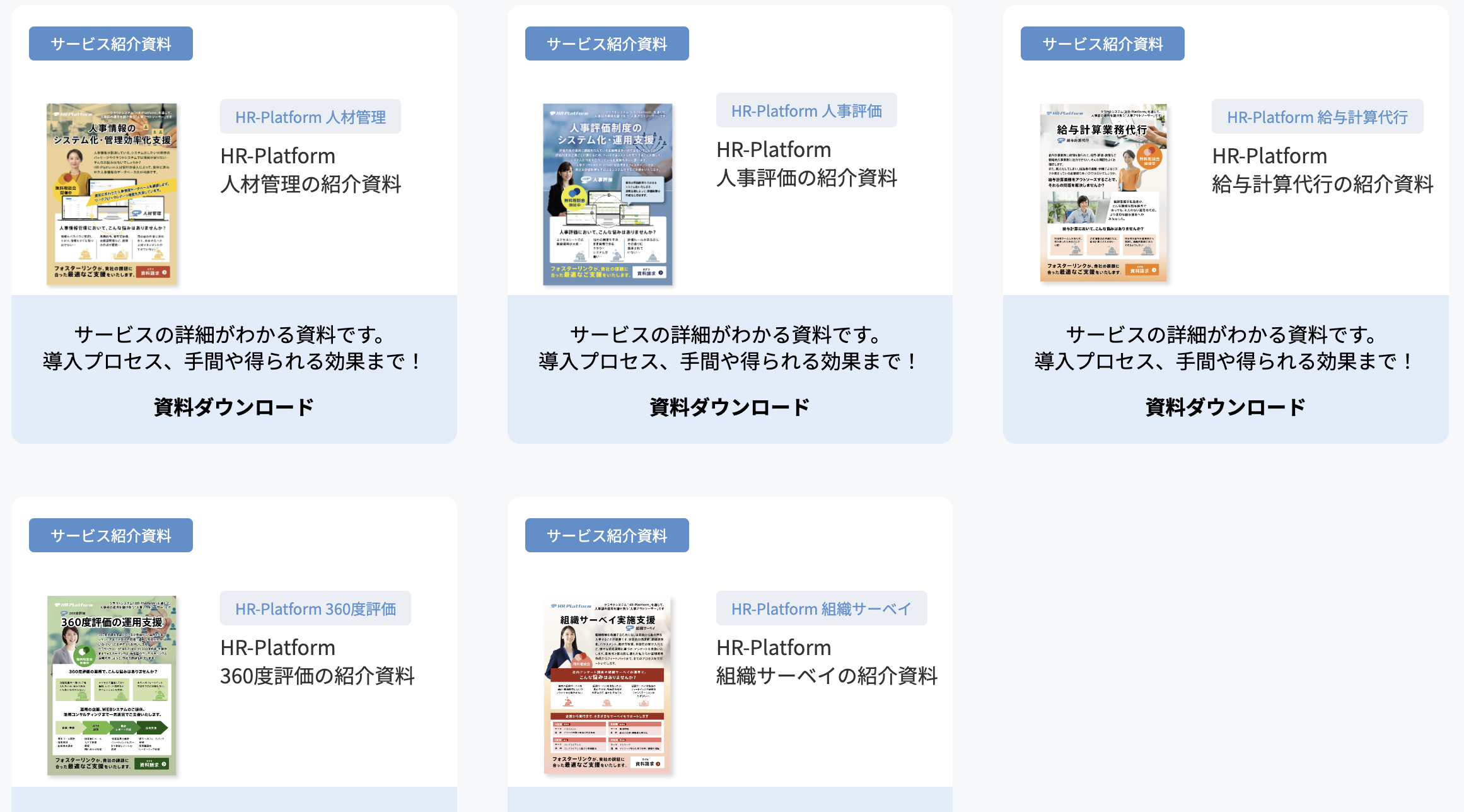The image size is (1464, 812).
Task: Open the 組織サーベイ brochure thumbnail
Action: [x=607, y=685]
